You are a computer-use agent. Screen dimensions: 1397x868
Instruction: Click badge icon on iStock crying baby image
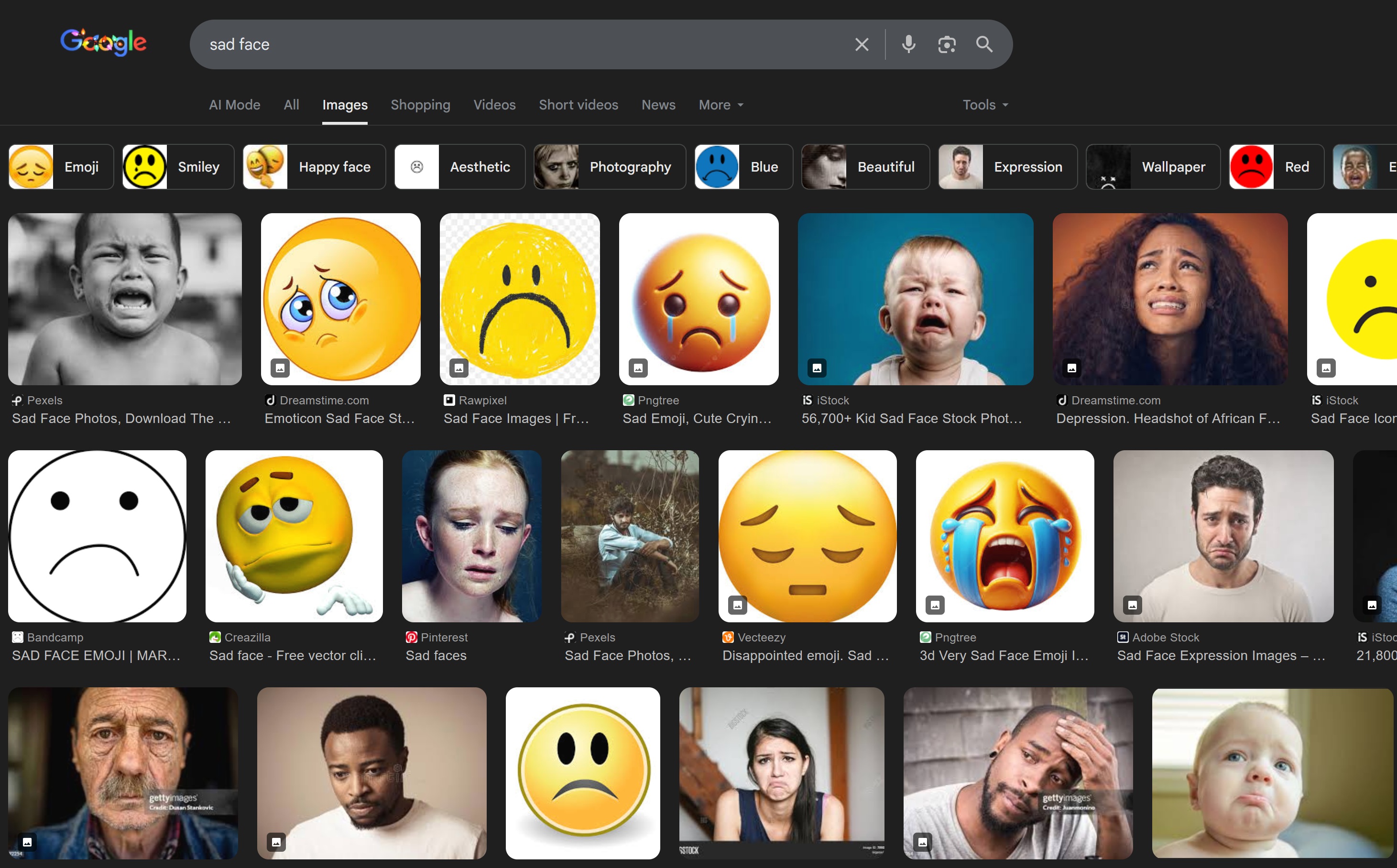point(817,368)
